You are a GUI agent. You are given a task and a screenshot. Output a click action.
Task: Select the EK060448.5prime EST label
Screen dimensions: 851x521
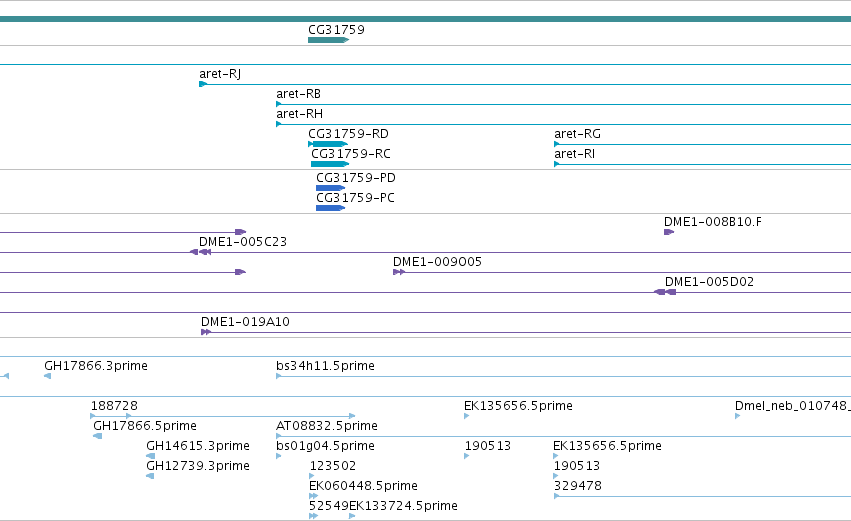363,486
